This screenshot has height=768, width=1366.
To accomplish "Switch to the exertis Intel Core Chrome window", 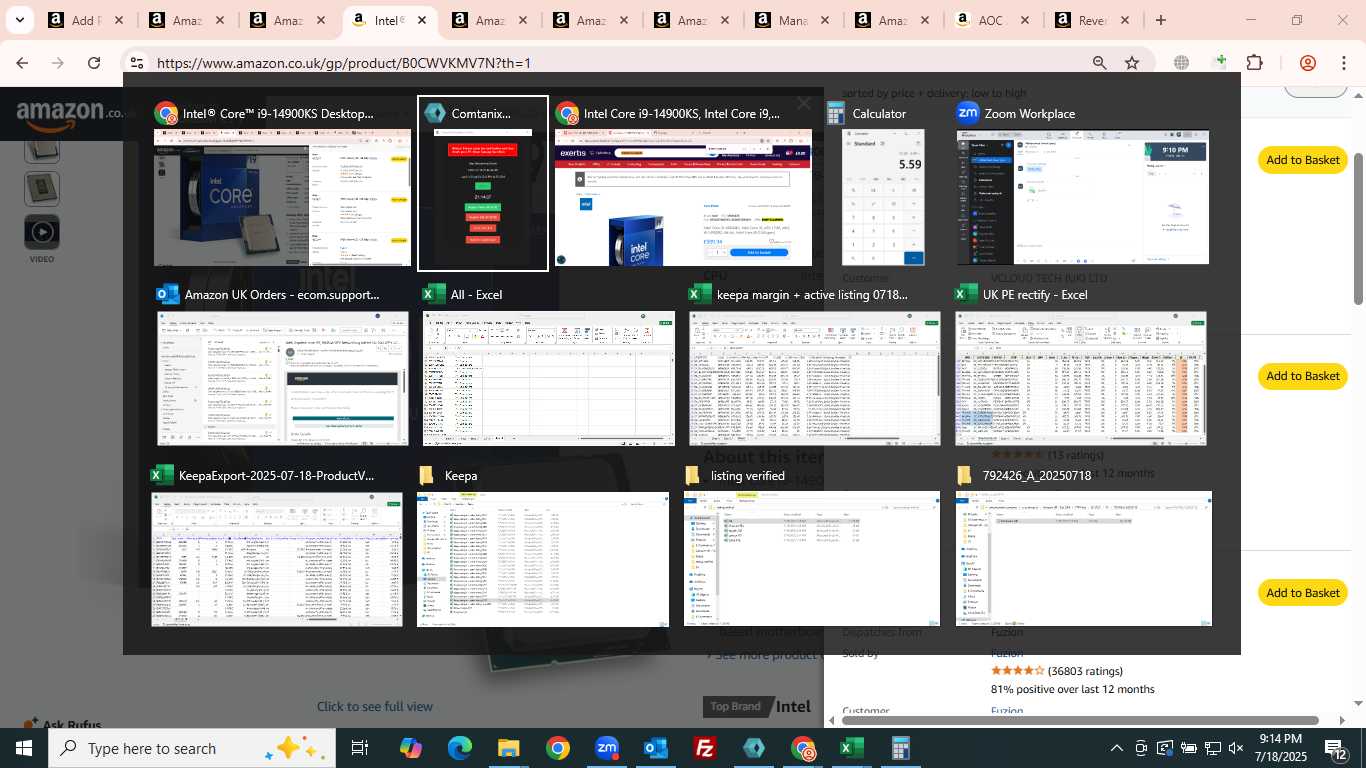I will pyautogui.click(x=684, y=184).
